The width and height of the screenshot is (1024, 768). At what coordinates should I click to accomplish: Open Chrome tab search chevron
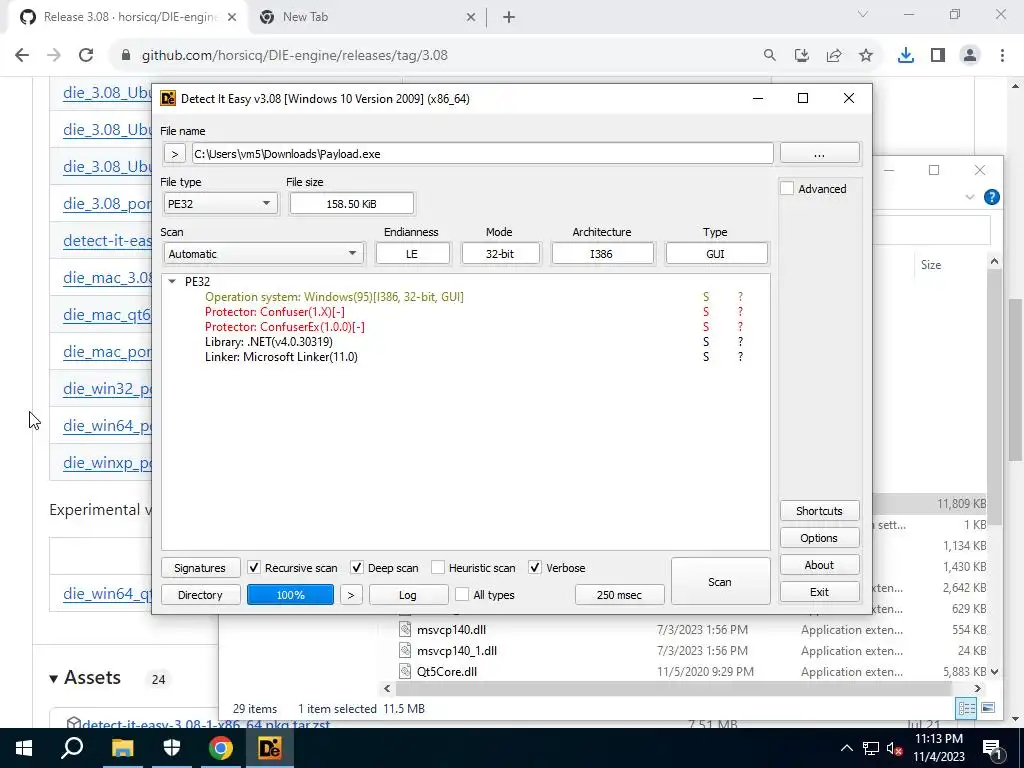point(863,14)
